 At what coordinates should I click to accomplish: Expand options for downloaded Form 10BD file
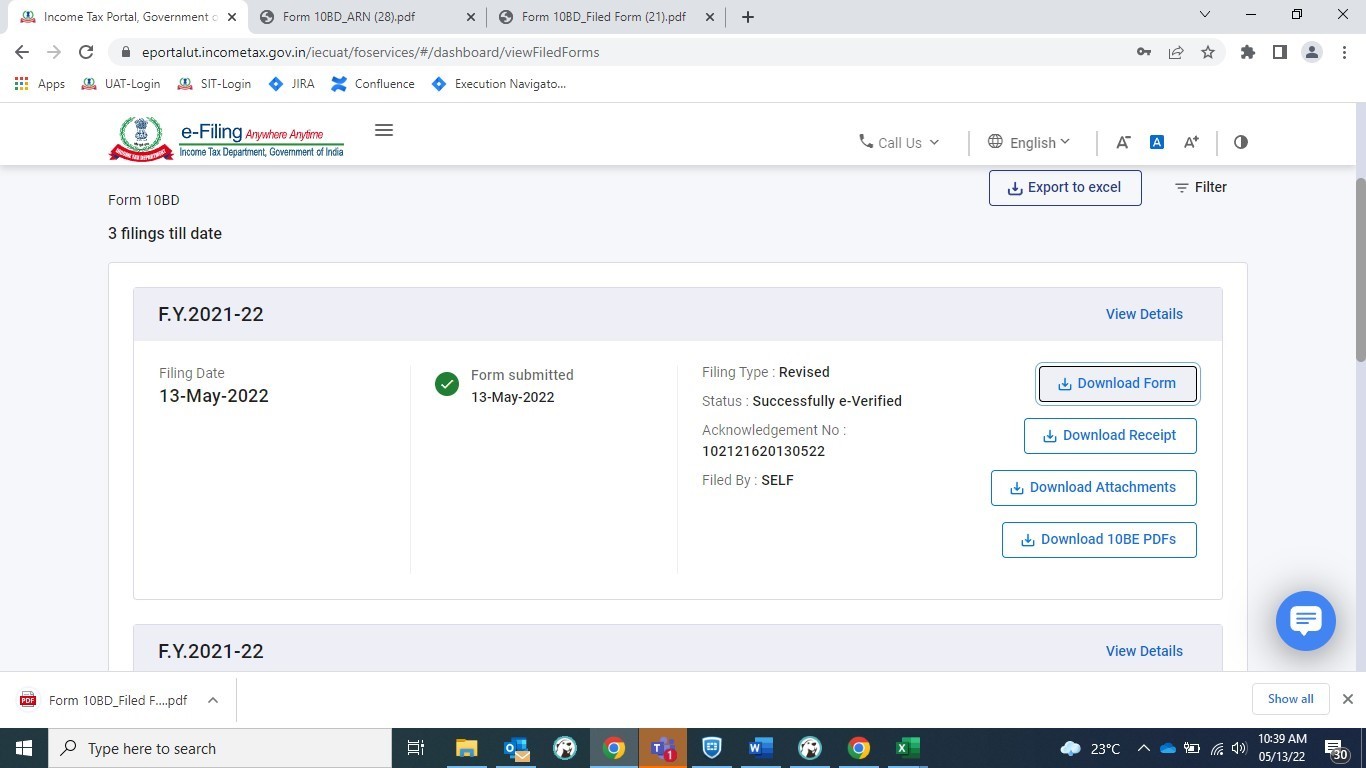click(x=213, y=700)
